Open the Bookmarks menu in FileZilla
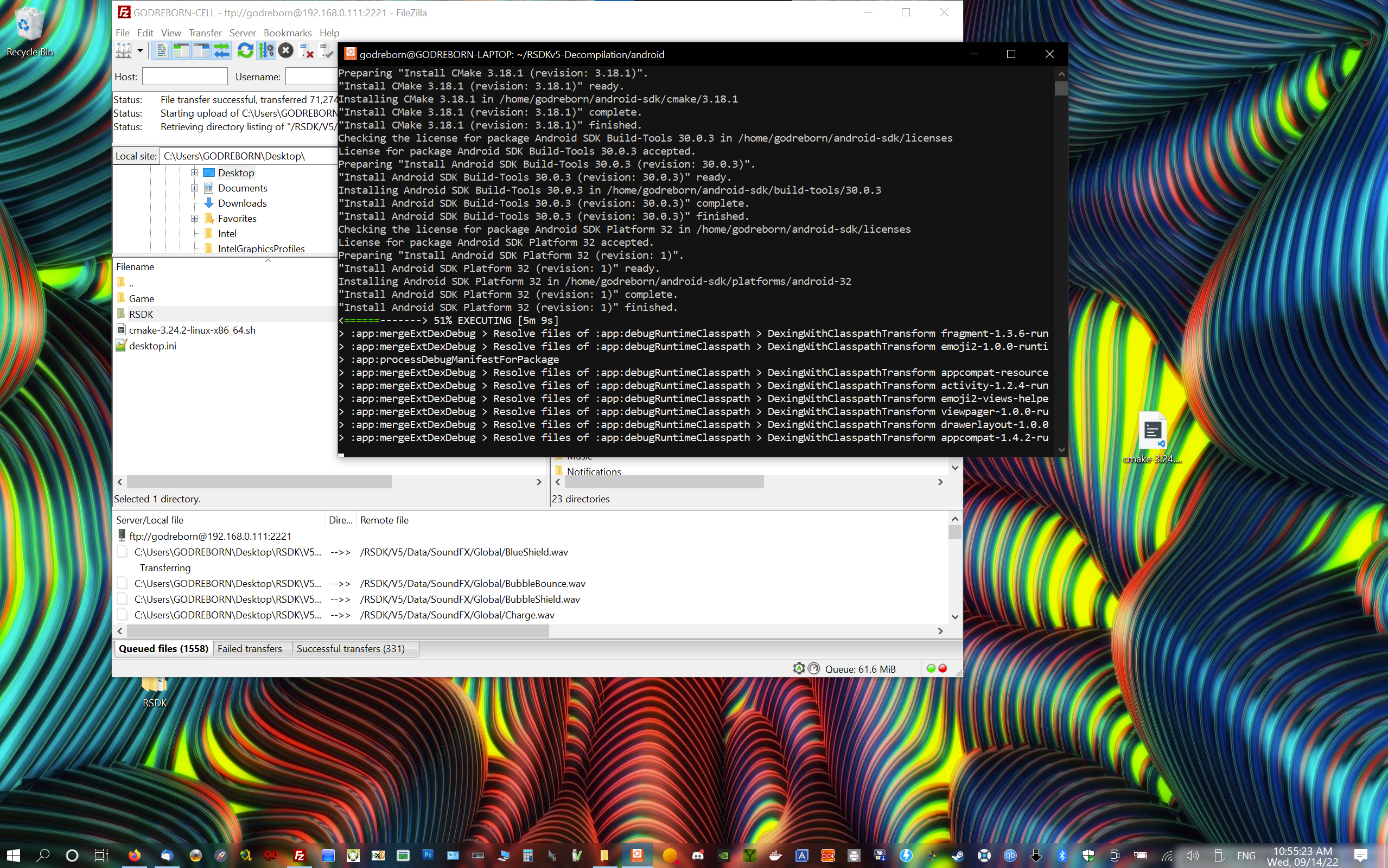Viewport: 1388px width, 868px height. 288,33
